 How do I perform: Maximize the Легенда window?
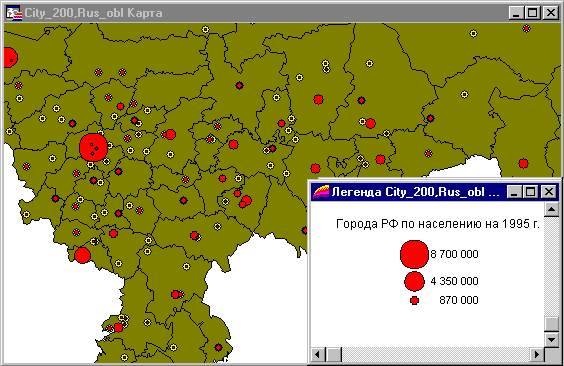(531, 192)
